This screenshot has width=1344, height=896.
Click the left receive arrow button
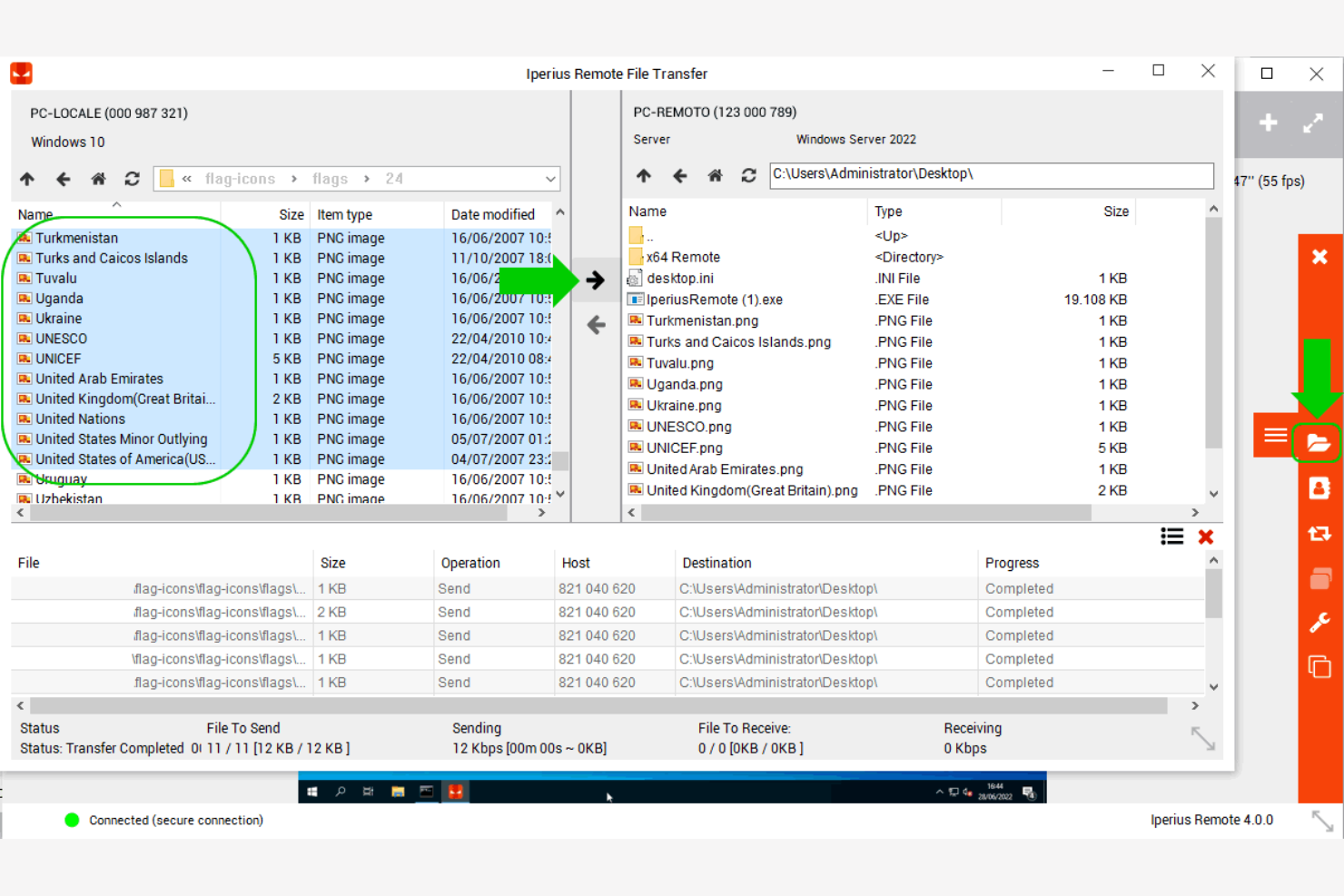tap(596, 324)
